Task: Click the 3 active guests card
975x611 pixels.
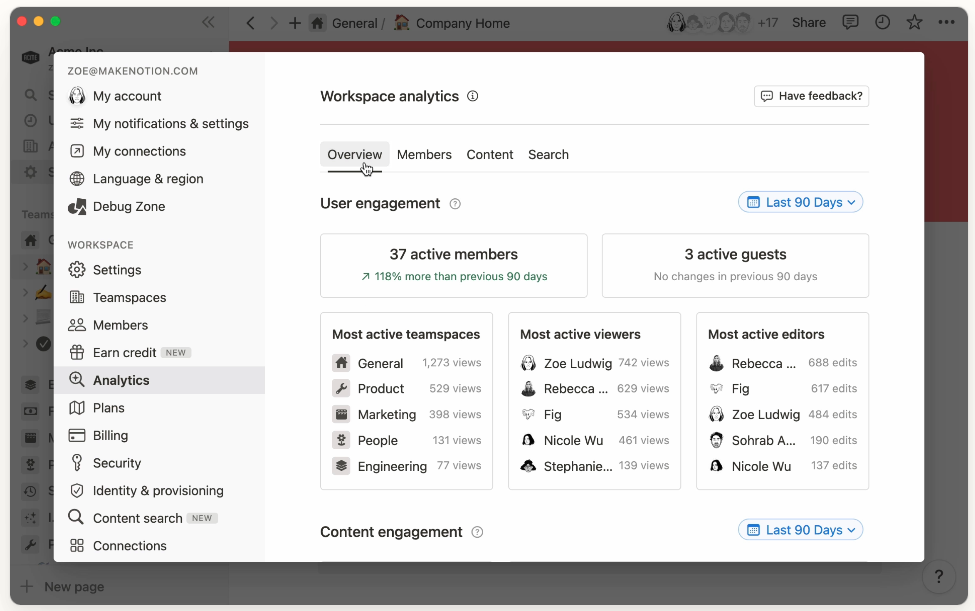Action: point(735,265)
